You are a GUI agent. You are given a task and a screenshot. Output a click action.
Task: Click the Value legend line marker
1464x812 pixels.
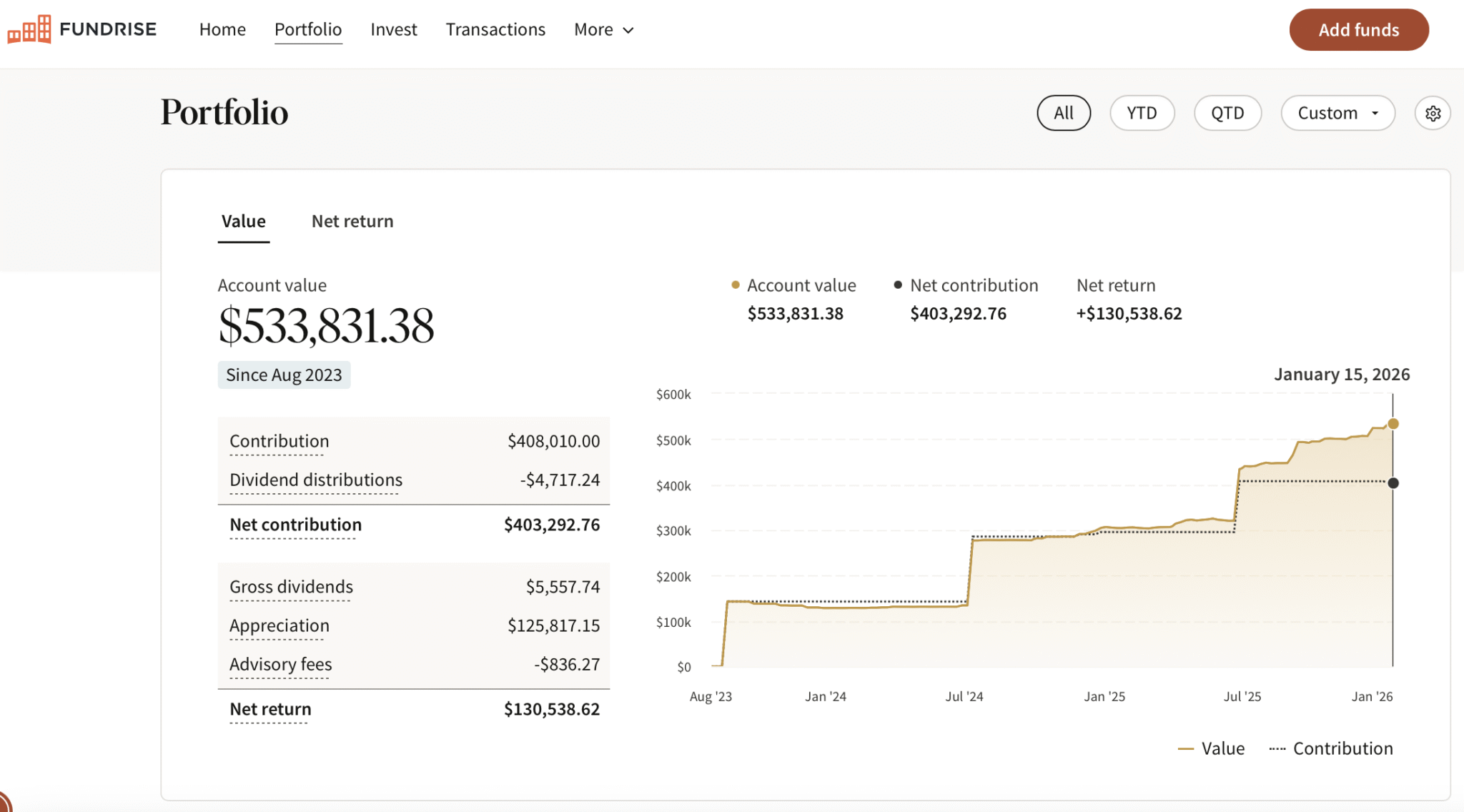pyautogui.click(x=1186, y=748)
